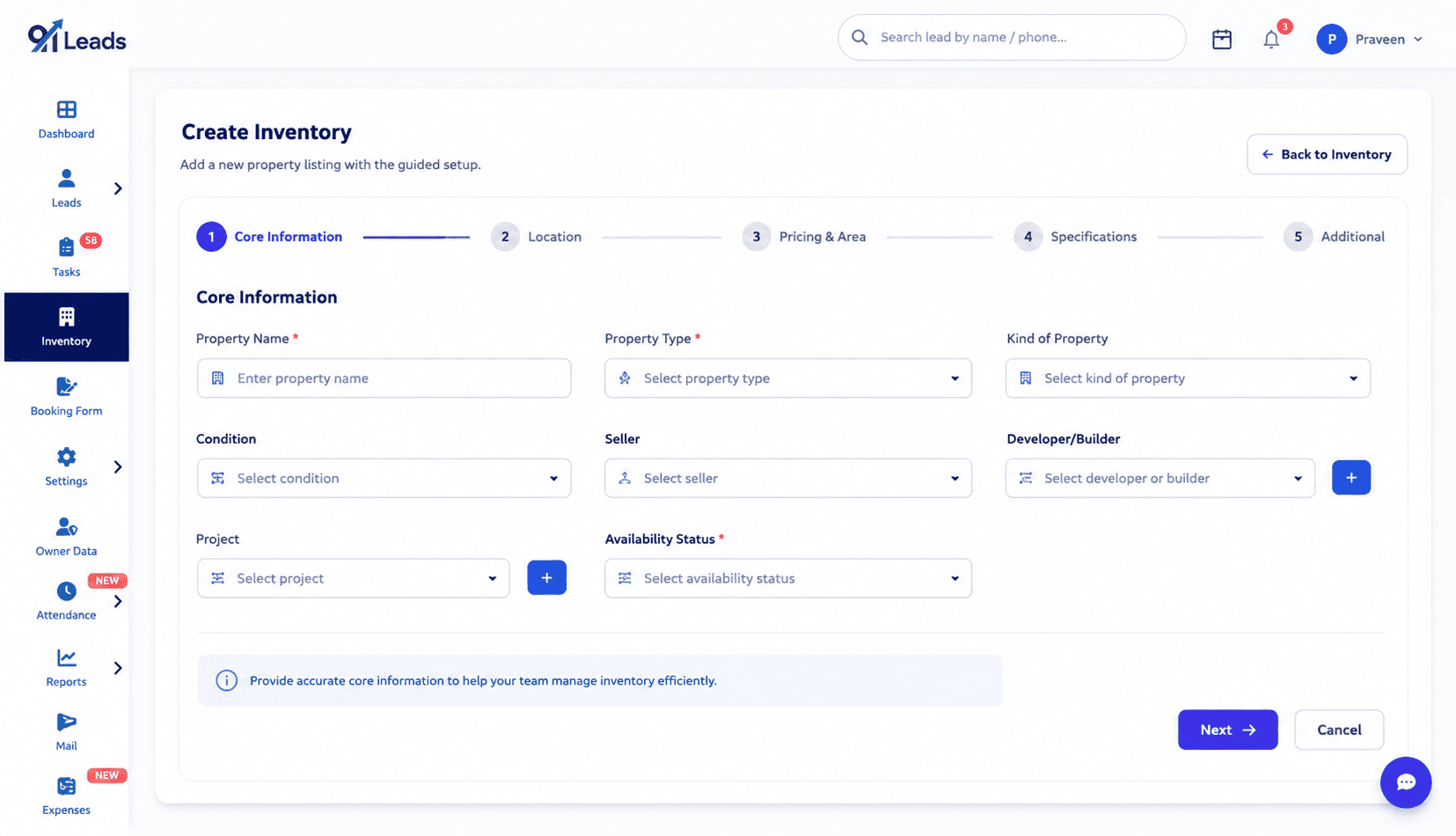Expand the Reports submenu chevron
This screenshot has height=836, width=1456.
118,669
